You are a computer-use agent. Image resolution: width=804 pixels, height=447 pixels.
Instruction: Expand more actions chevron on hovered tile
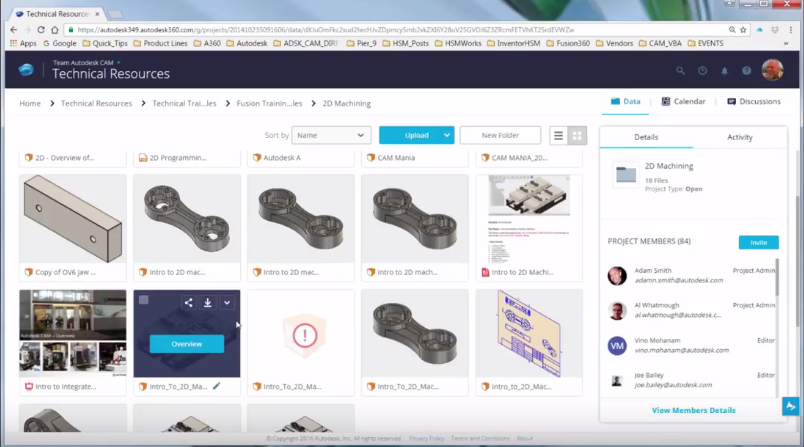[227, 302]
